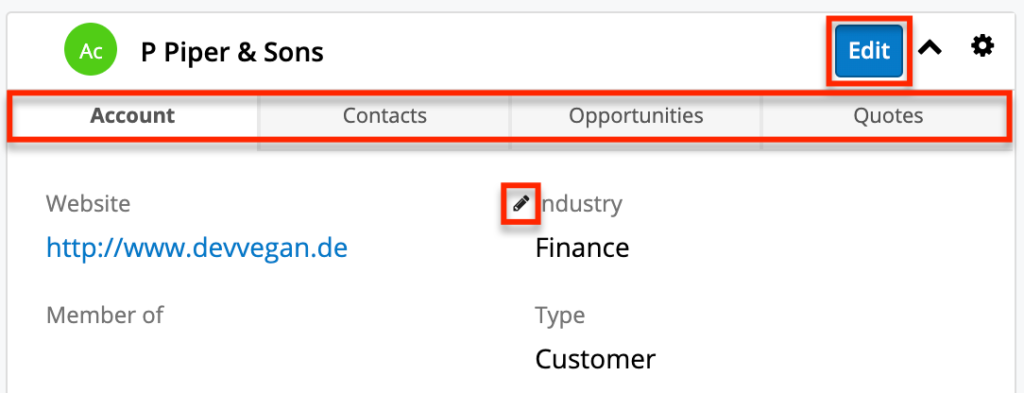Click the Type field label

(560, 316)
